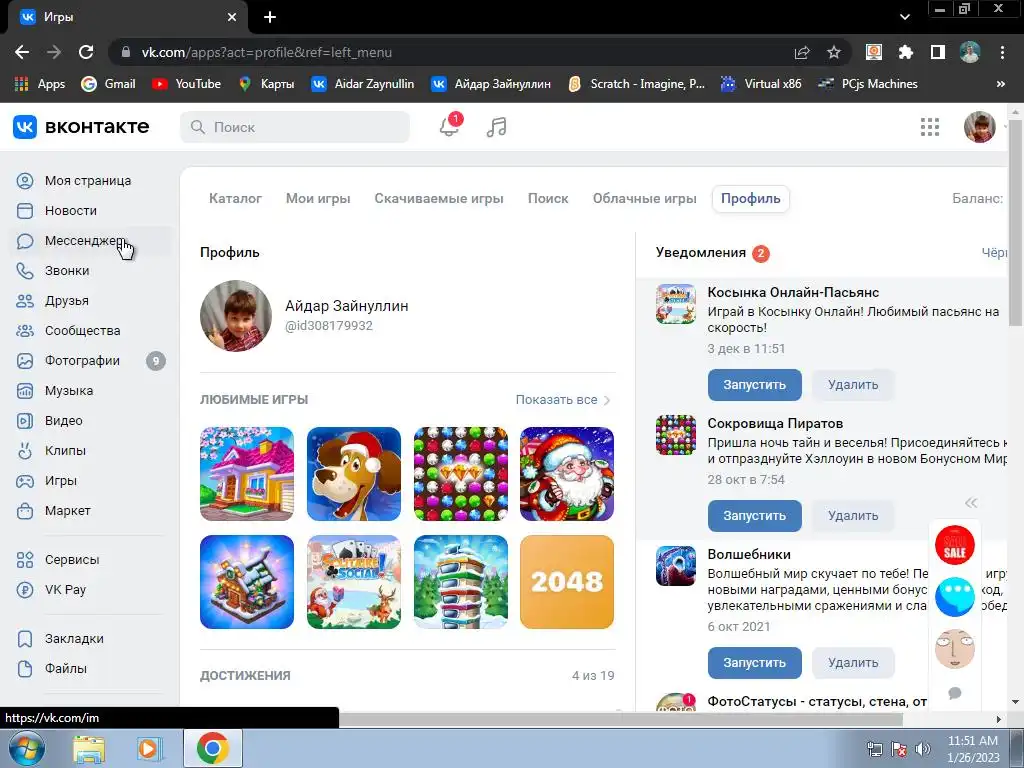The image size is (1024, 768).
Task: Open the Santa Claus game tile
Action: click(567, 474)
